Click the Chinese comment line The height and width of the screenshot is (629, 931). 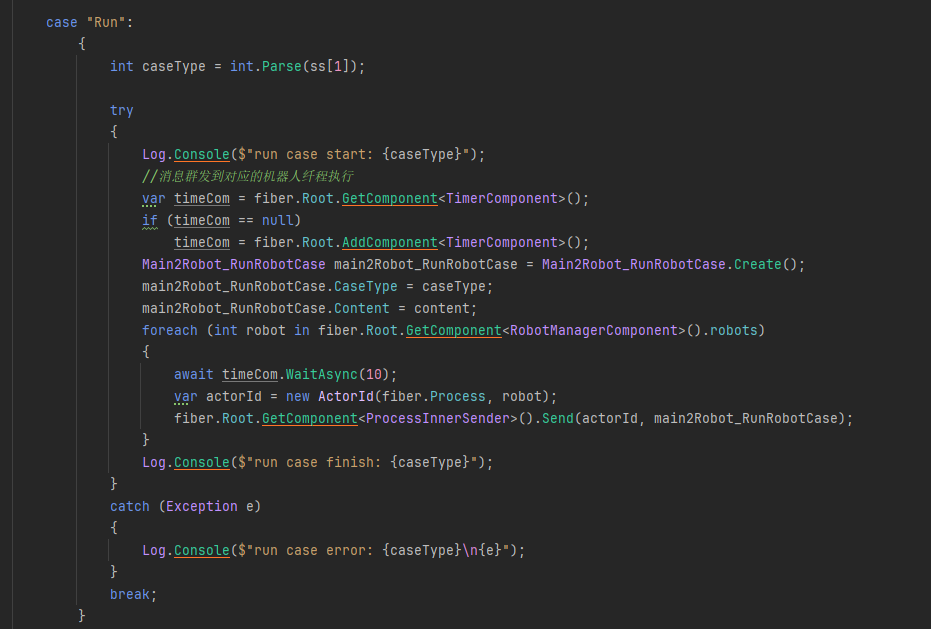(248, 176)
